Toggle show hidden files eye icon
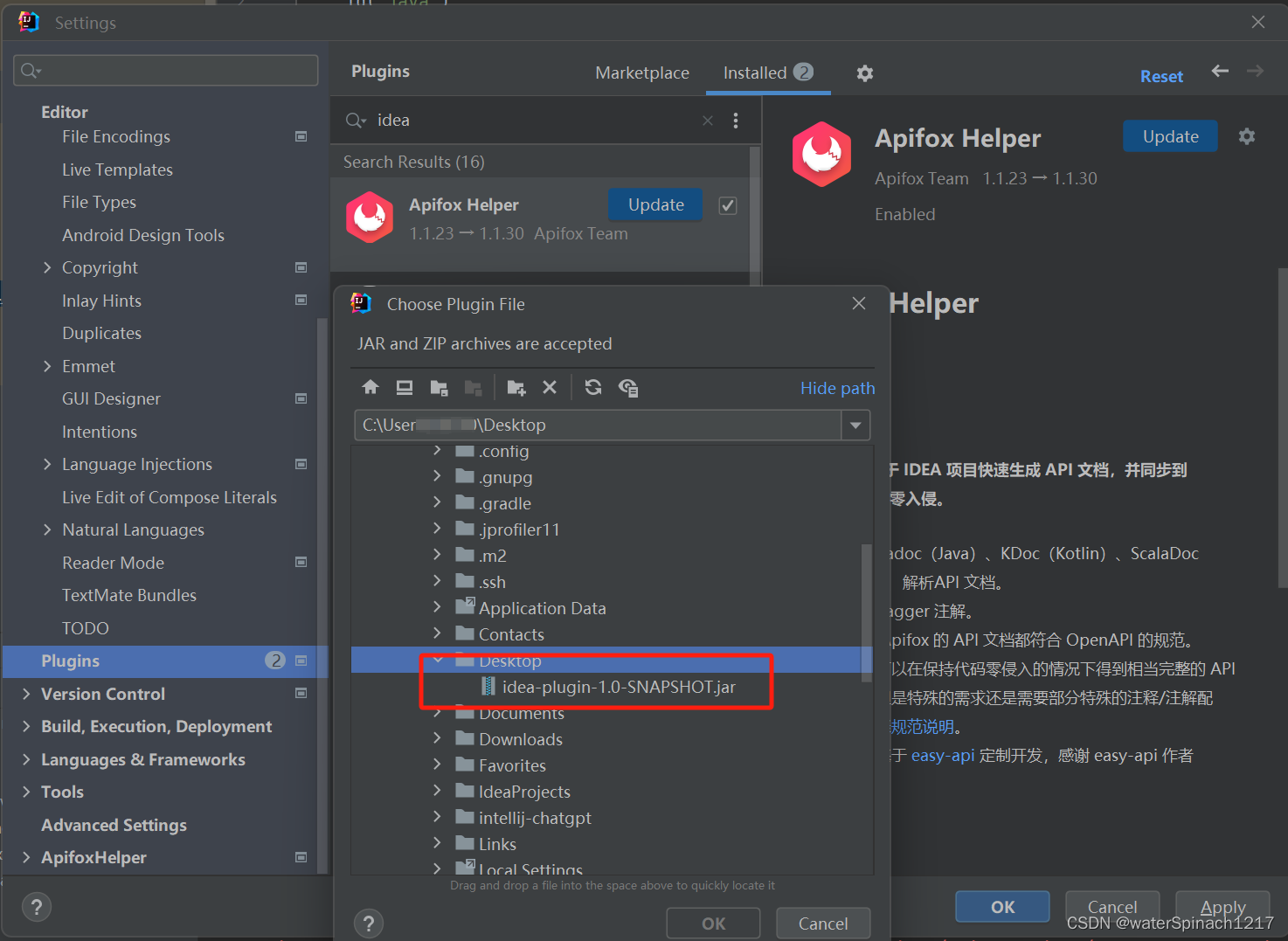Image resolution: width=1288 pixels, height=941 pixels. (628, 387)
